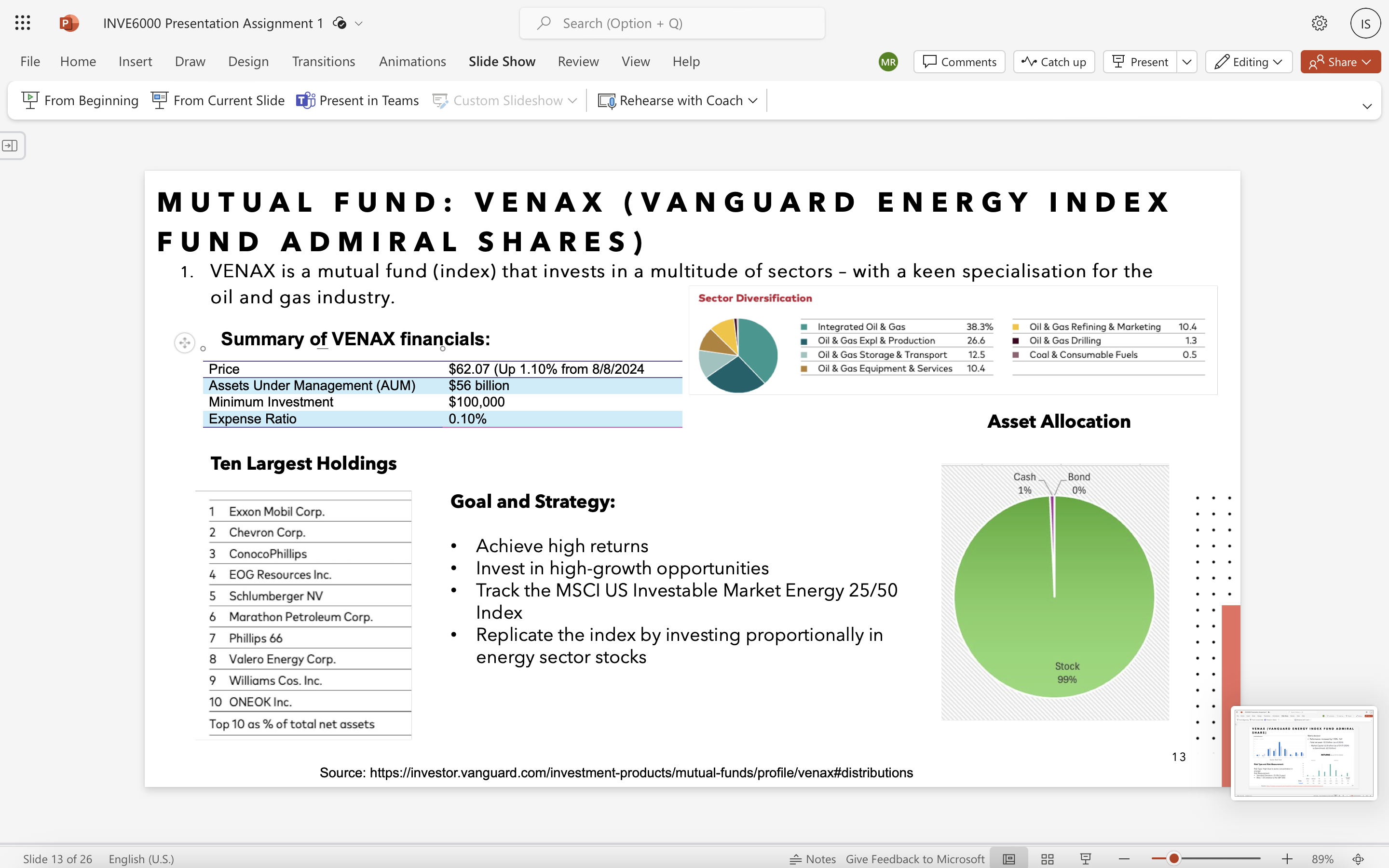
Task: Switch to the Insert tab
Action: click(x=136, y=61)
